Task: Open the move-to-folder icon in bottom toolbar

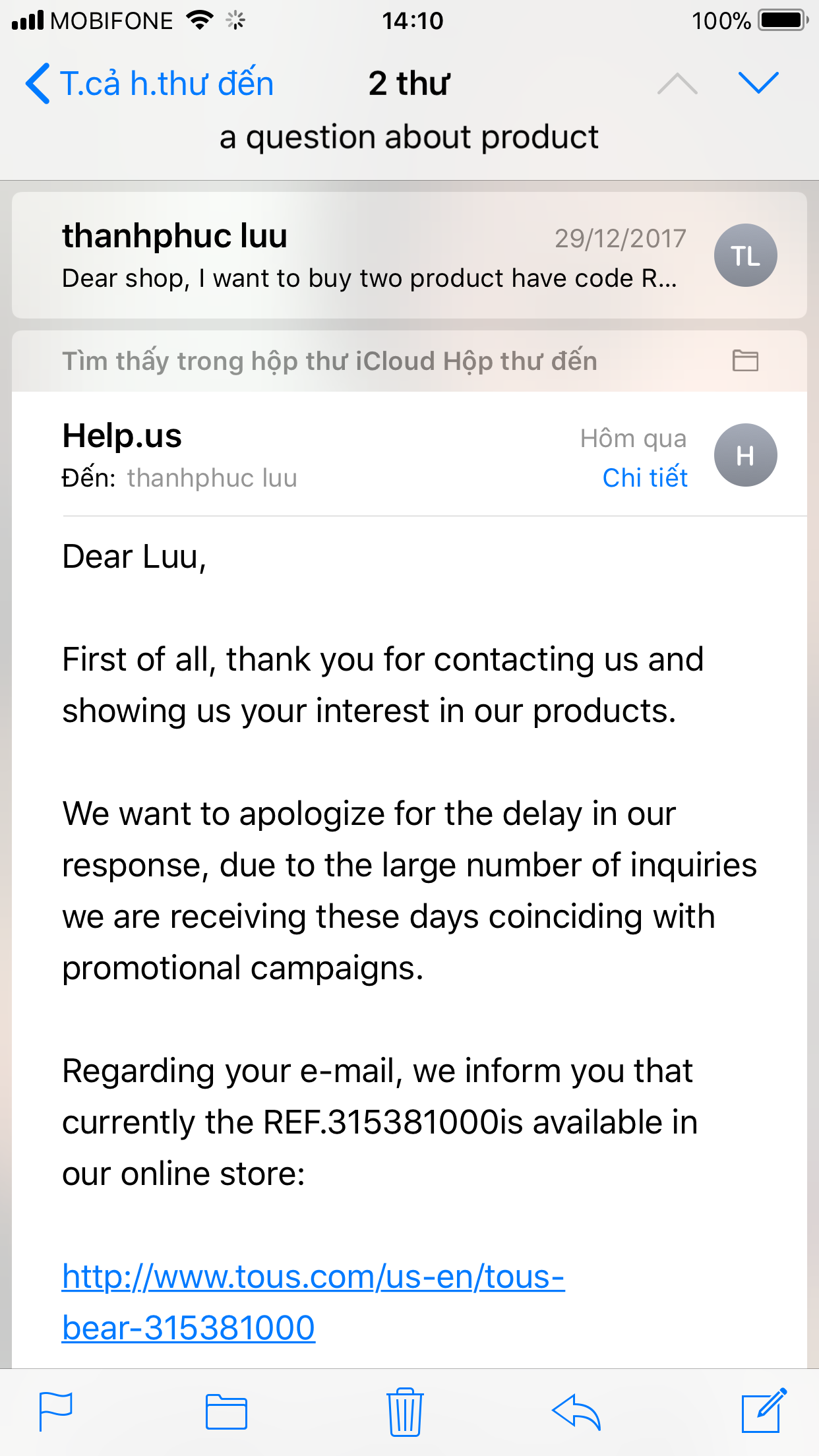Action: click(226, 1412)
